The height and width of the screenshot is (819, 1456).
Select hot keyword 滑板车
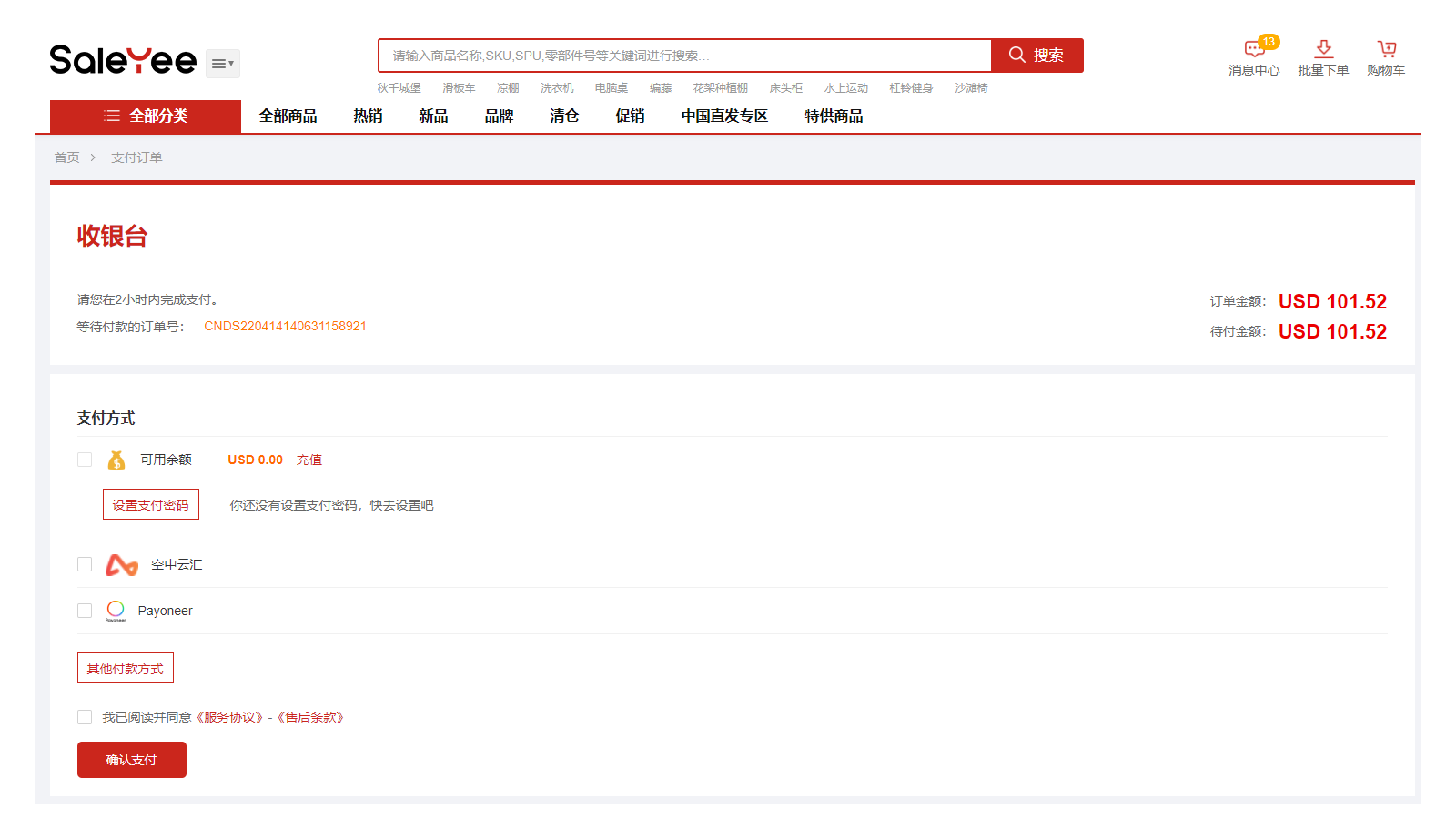click(459, 88)
